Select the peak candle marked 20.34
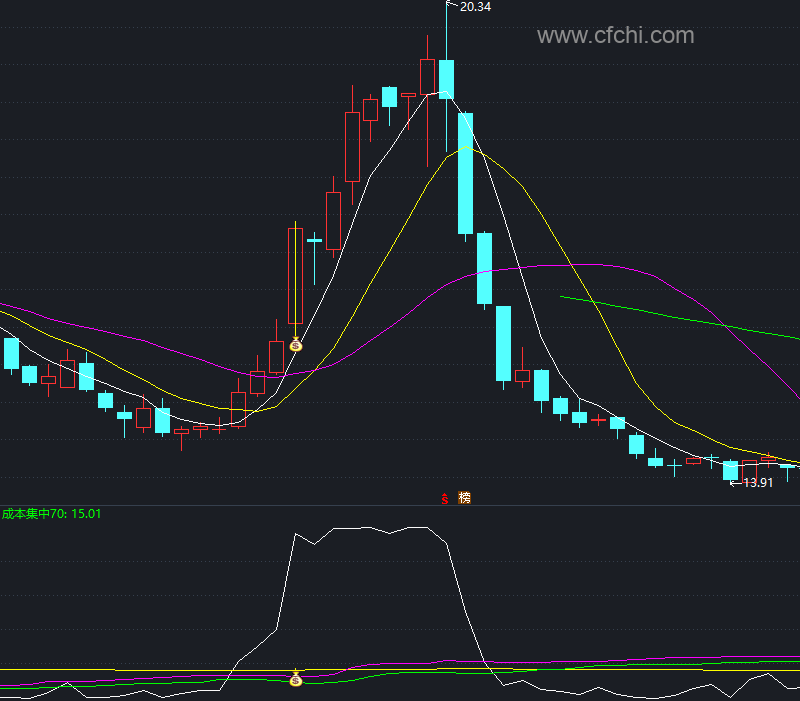Screen dimensions: 800x701 pyautogui.click(x=446, y=79)
